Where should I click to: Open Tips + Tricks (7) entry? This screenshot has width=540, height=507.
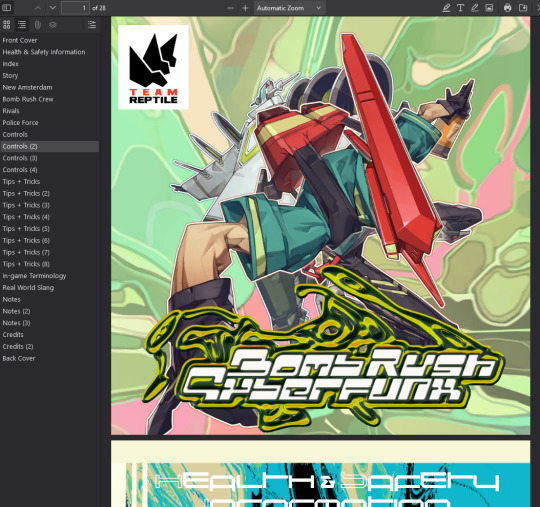coord(26,252)
